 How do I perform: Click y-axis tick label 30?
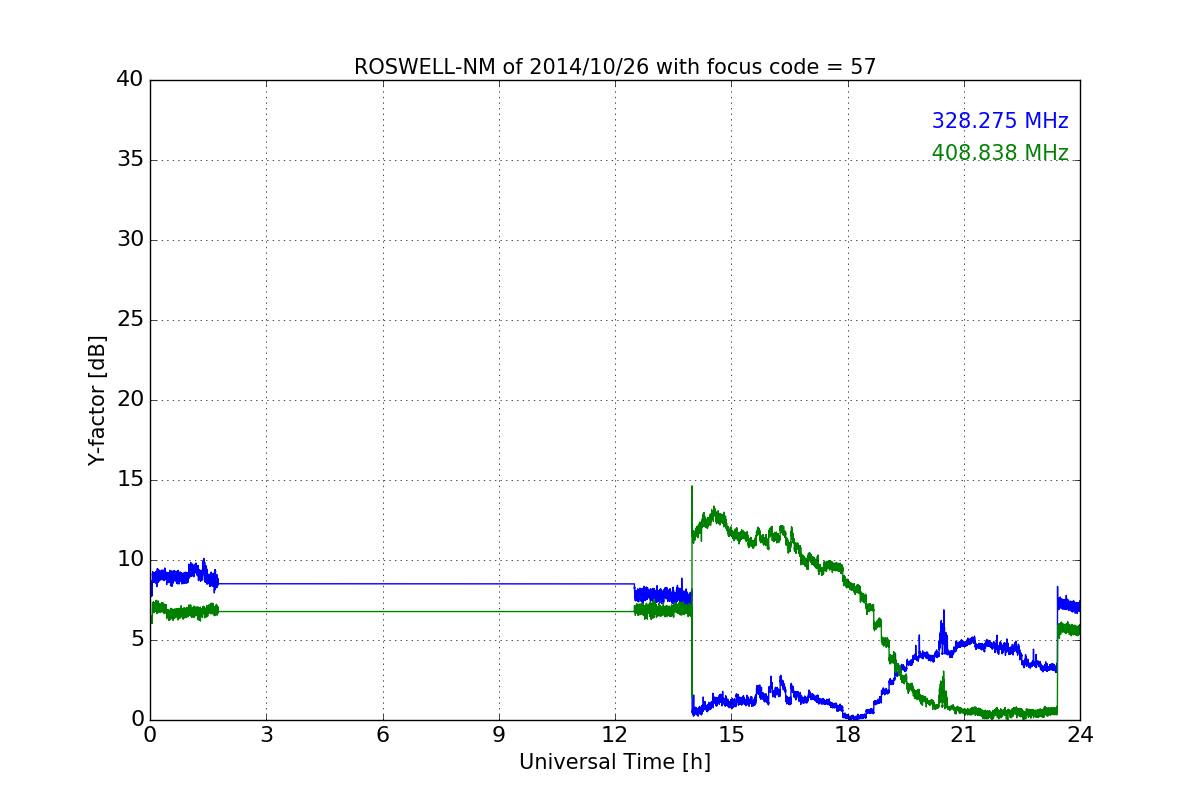point(129,240)
